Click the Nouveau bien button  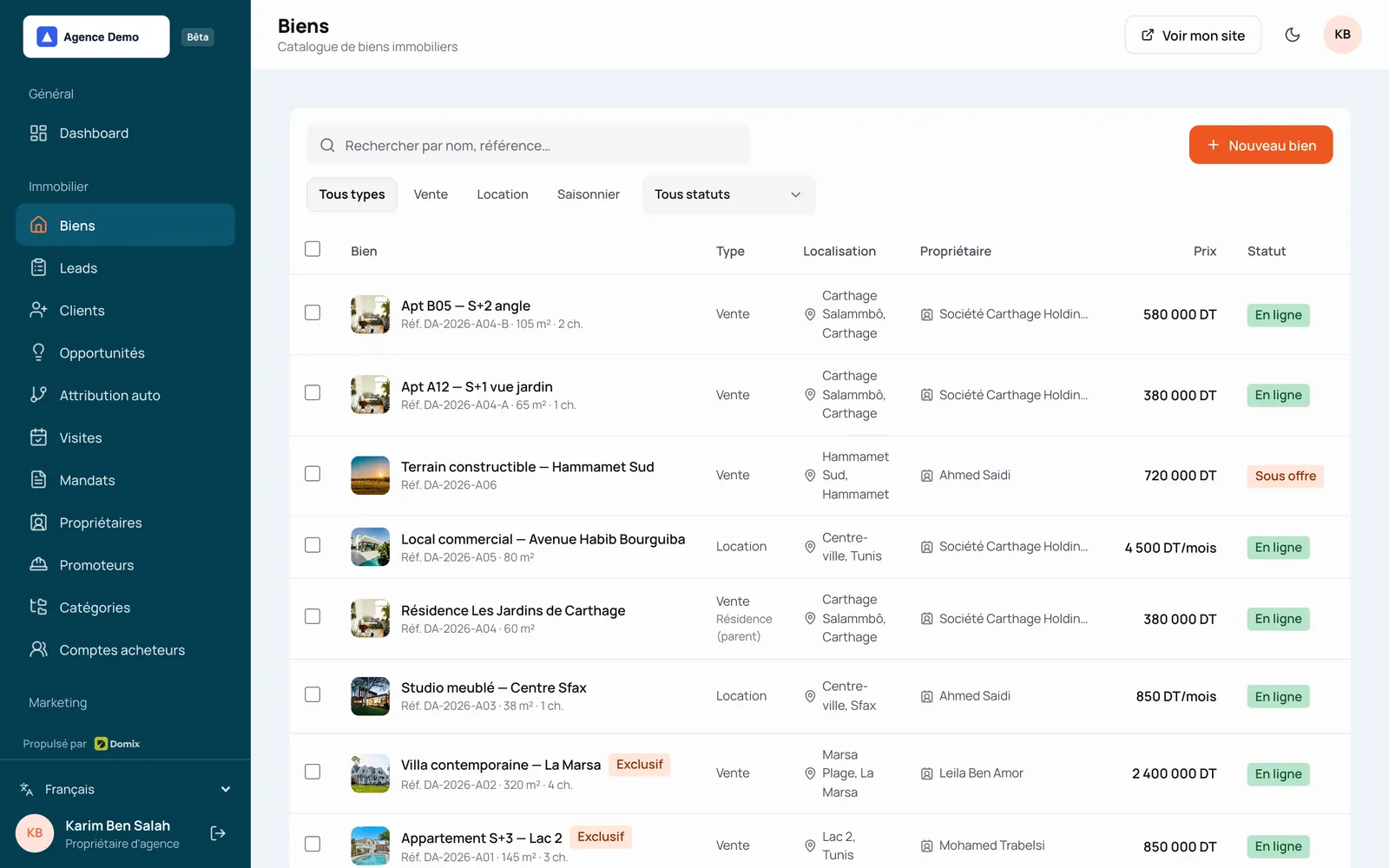(1261, 145)
